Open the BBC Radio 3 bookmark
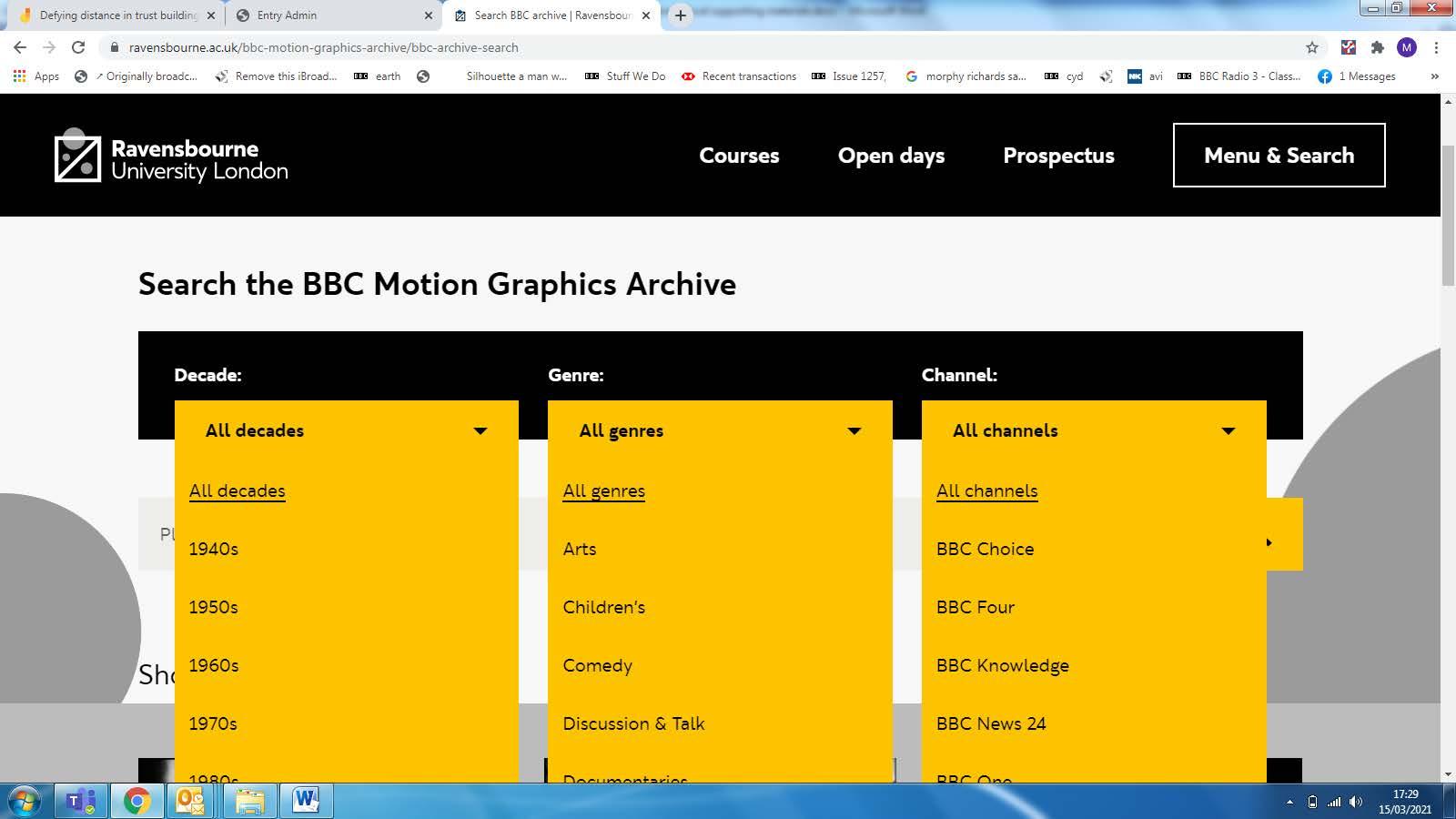The width and height of the screenshot is (1456, 819). point(1239,76)
